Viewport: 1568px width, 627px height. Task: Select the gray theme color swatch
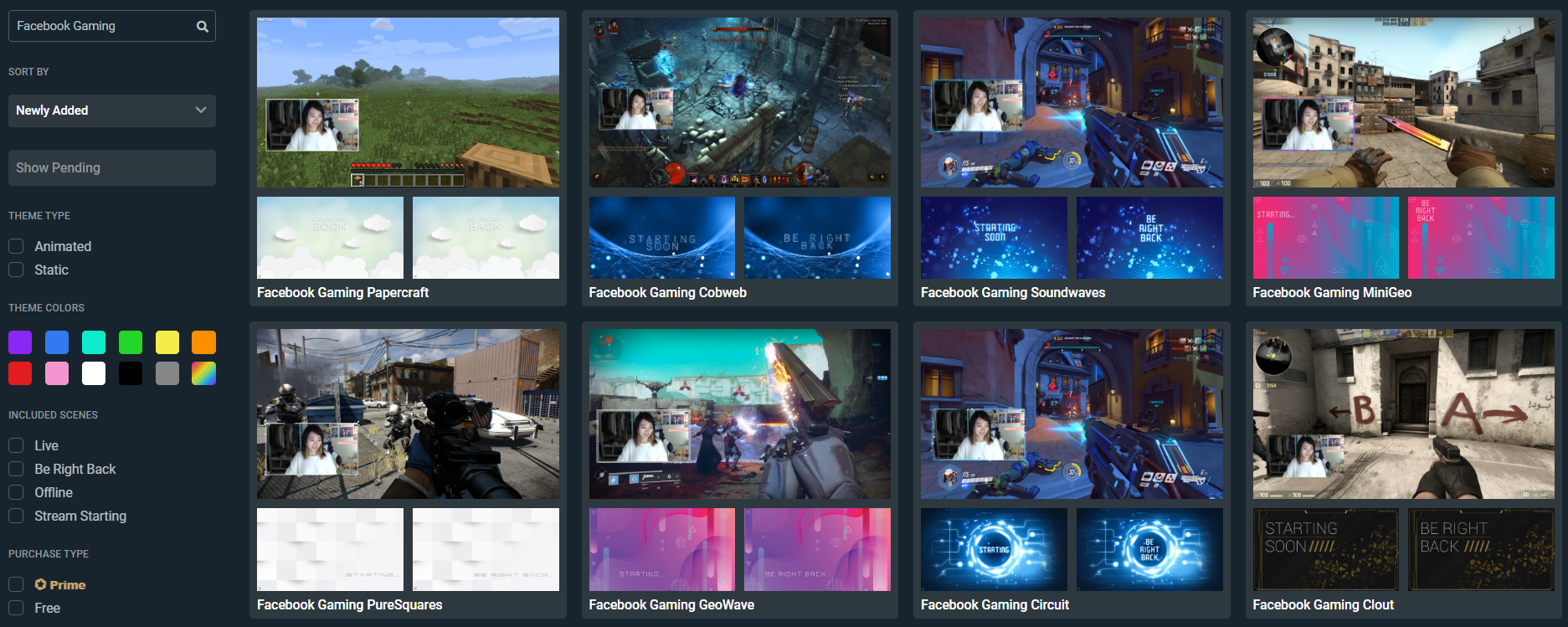click(x=167, y=373)
